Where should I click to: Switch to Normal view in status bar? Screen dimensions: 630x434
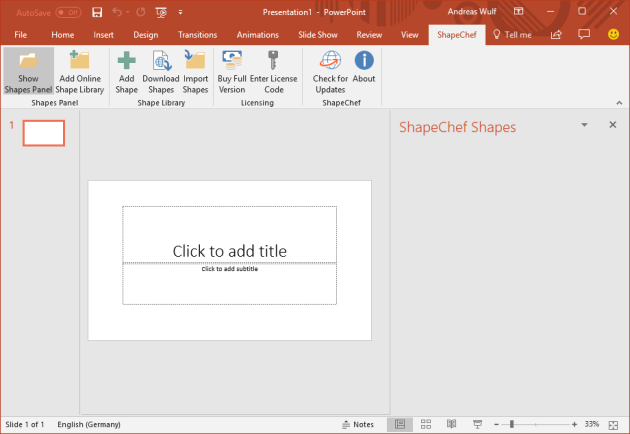coord(400,424)
